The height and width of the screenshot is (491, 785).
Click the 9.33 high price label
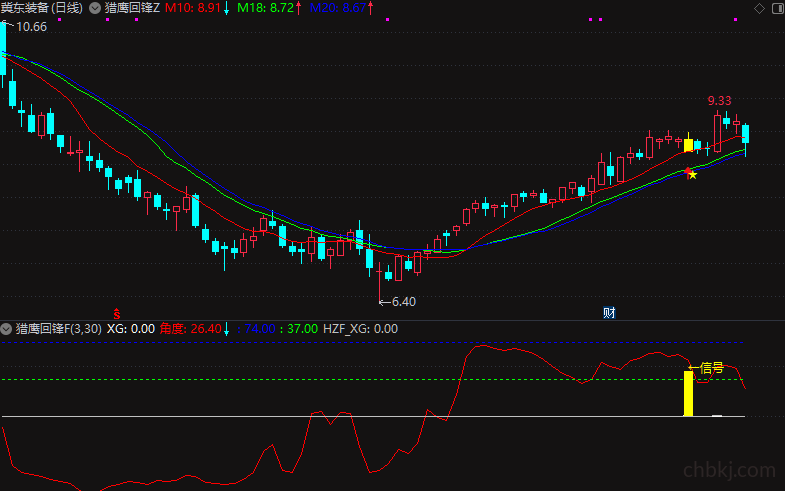pos(719,101)
